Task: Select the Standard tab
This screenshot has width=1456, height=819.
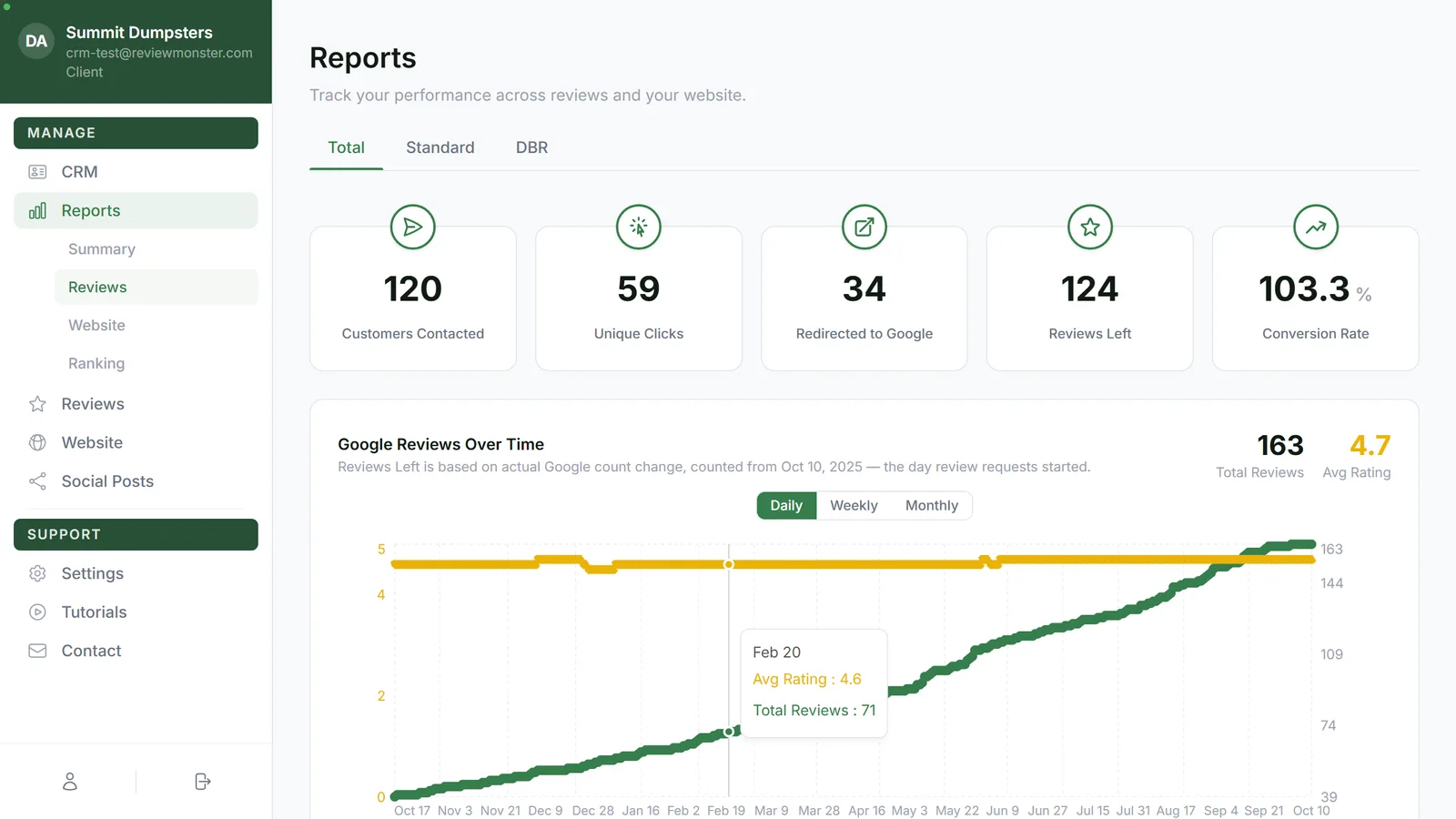Action: 440,147
